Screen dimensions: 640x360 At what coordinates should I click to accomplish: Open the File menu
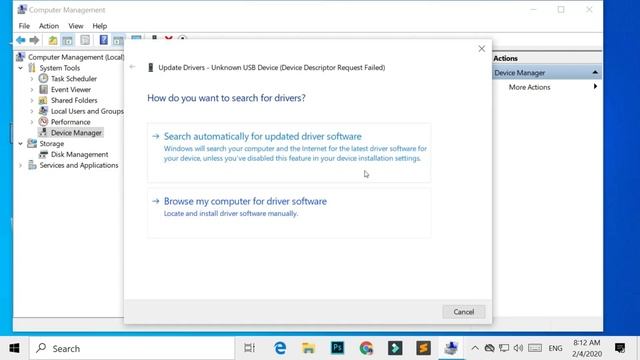24,26
